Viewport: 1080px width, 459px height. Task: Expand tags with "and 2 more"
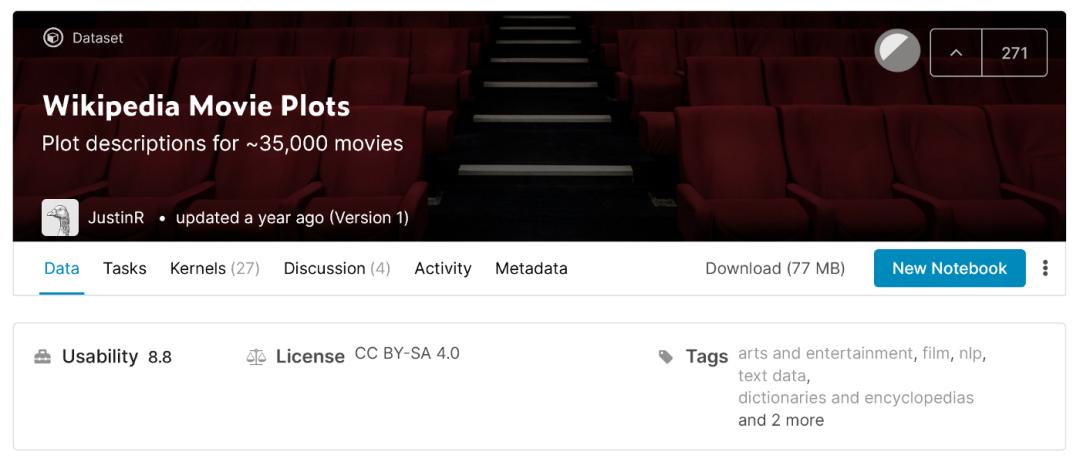(x=781, y=420)
